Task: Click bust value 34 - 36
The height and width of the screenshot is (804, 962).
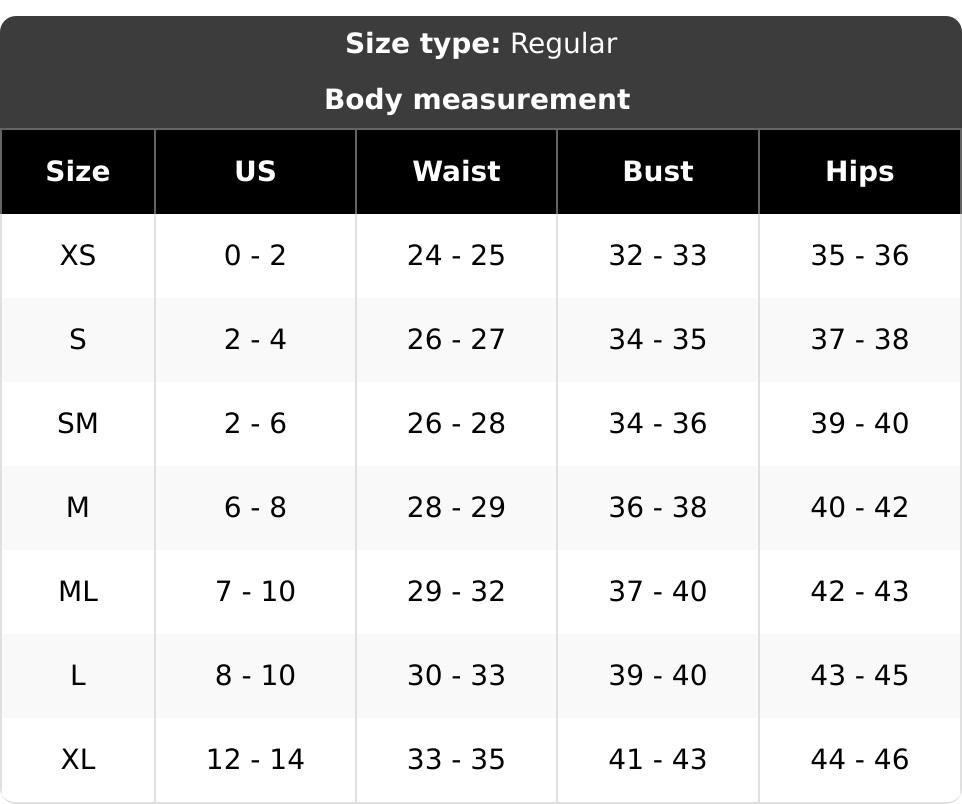Action: point(658,423)
